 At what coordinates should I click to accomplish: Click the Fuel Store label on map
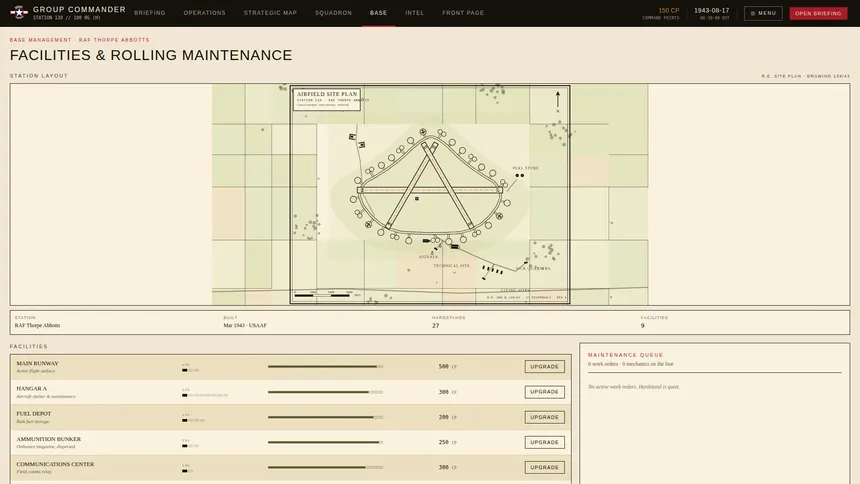pyautogui.click(x=525, y=168)
